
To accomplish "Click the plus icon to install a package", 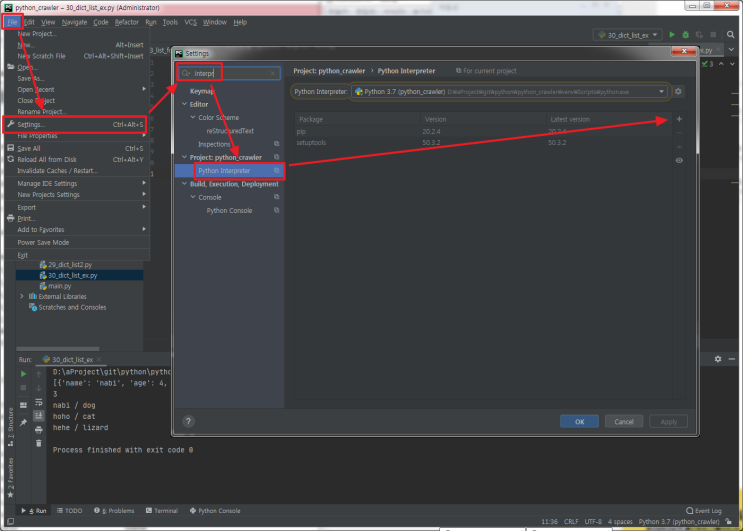I will pos(679,119).
